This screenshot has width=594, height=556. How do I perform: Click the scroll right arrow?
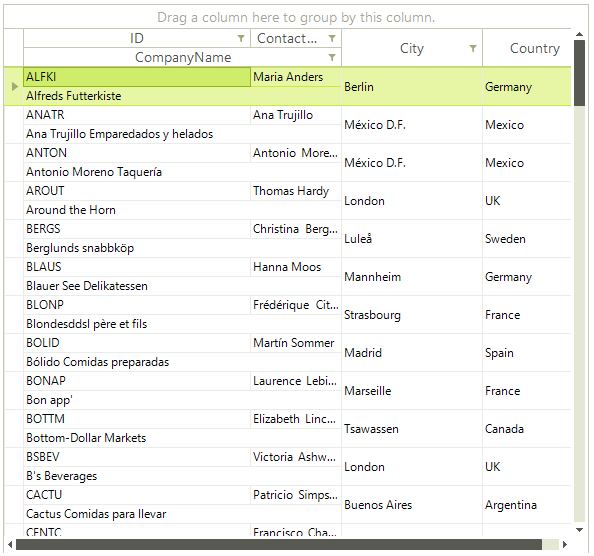565,545
